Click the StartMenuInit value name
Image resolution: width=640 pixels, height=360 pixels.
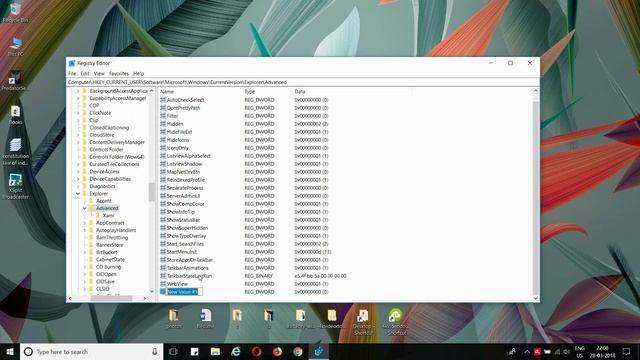182,252
